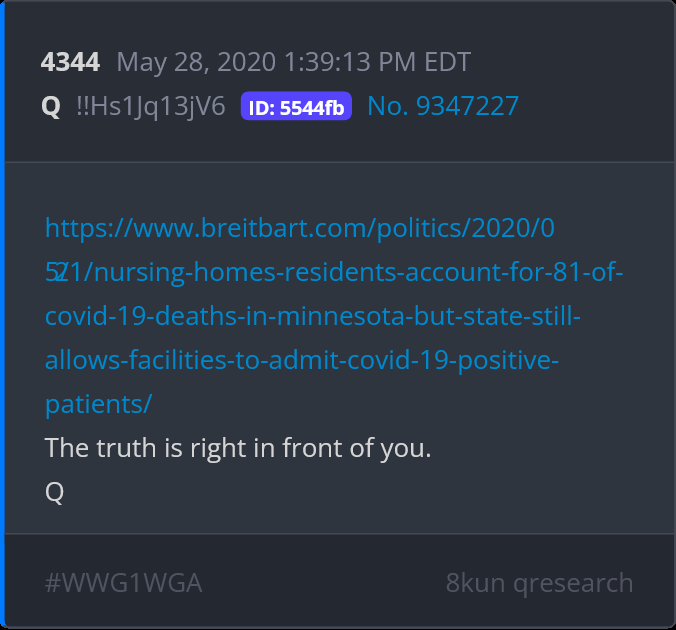676x630 pixels.
Task: Select the tripcode !!Hs1Jq13jV6
Action: [x=151, y=106]
